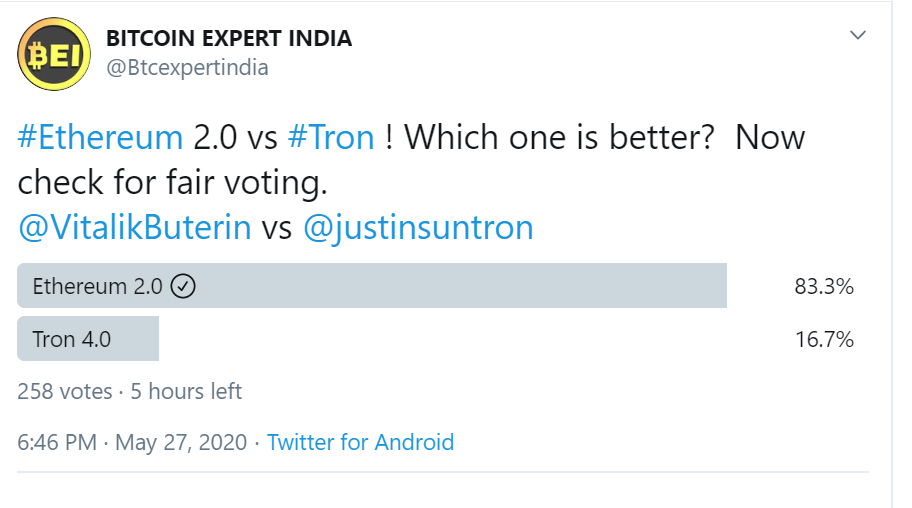
Task: Open the 6:46 PM May 27, 2020 timestamp
Action: (x=132, y=443)
